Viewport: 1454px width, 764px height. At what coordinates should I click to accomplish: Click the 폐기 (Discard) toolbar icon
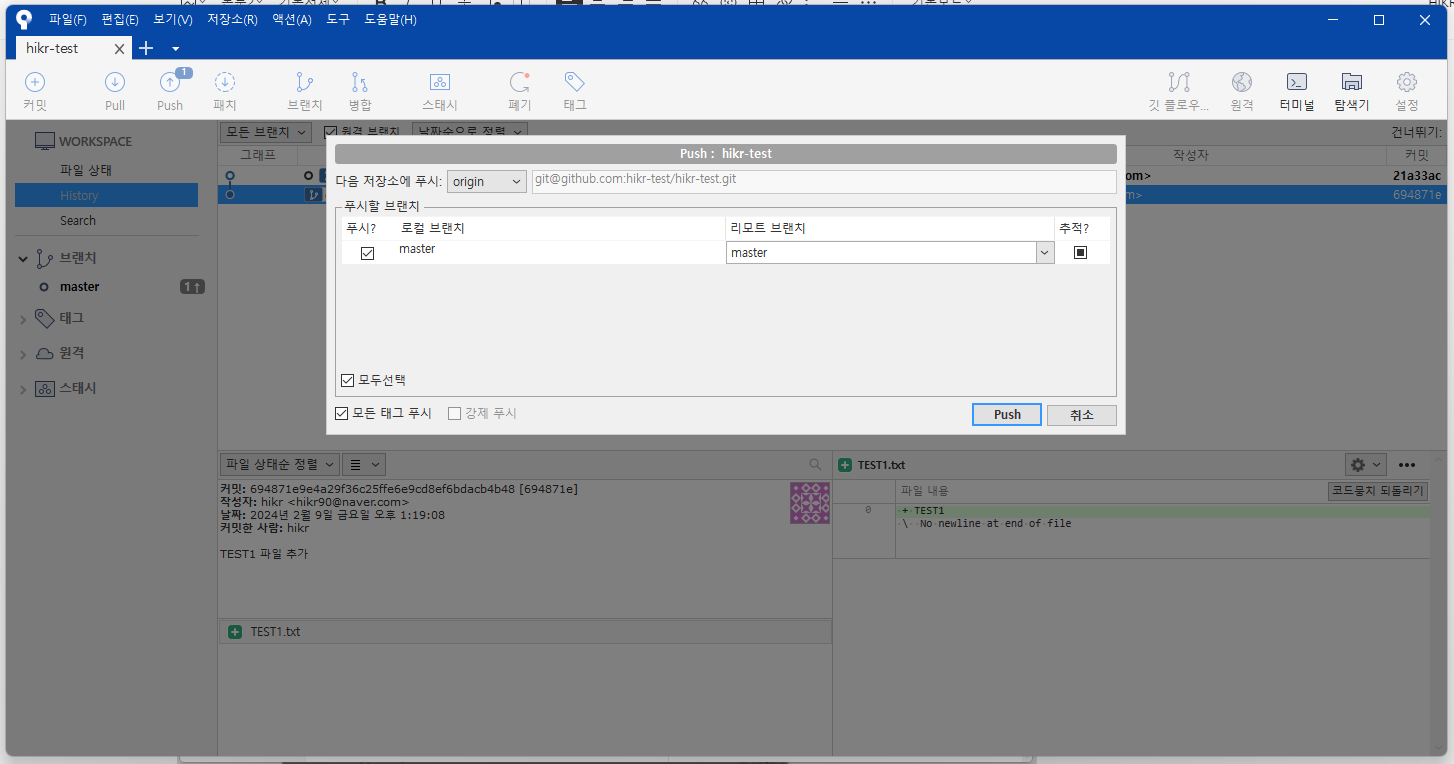[x=520, y=82]
